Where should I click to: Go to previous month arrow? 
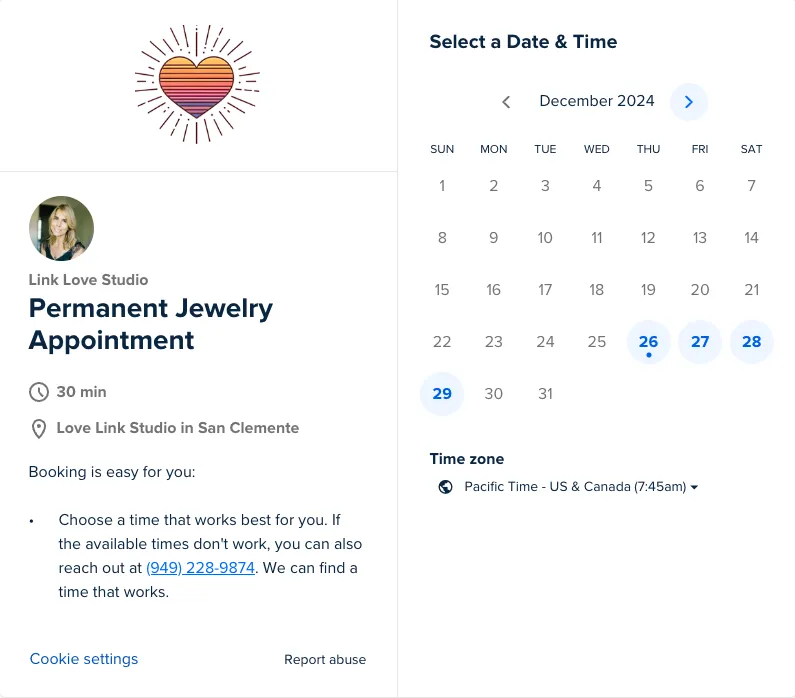(x=506, y=102)
